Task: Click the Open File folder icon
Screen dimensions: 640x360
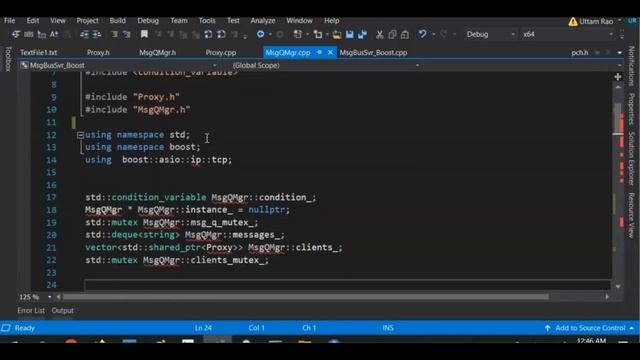Action: [337, 35]
